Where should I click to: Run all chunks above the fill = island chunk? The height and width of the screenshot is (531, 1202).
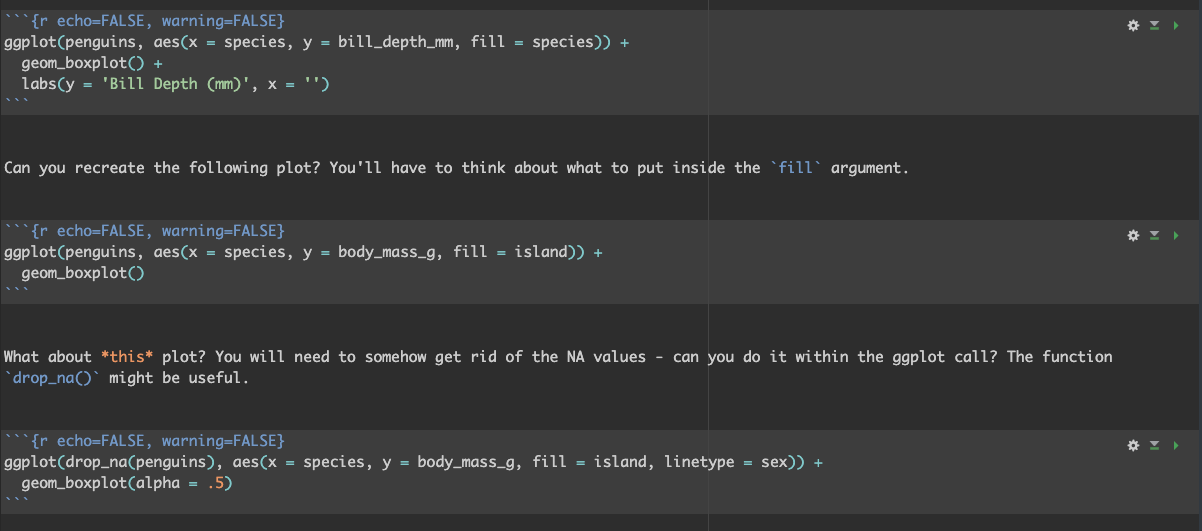pyautogui.click(x=1154, y=235)
